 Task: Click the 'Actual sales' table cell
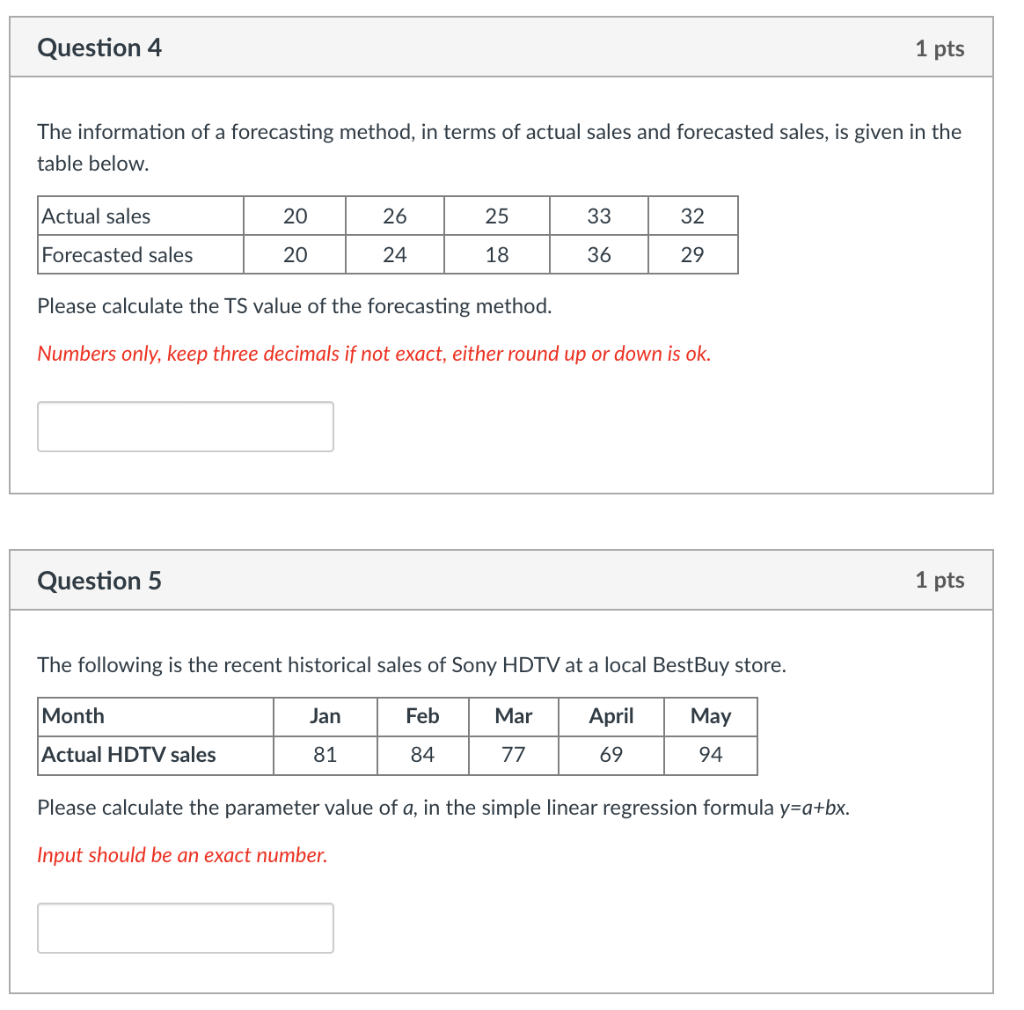click(94, 216)
